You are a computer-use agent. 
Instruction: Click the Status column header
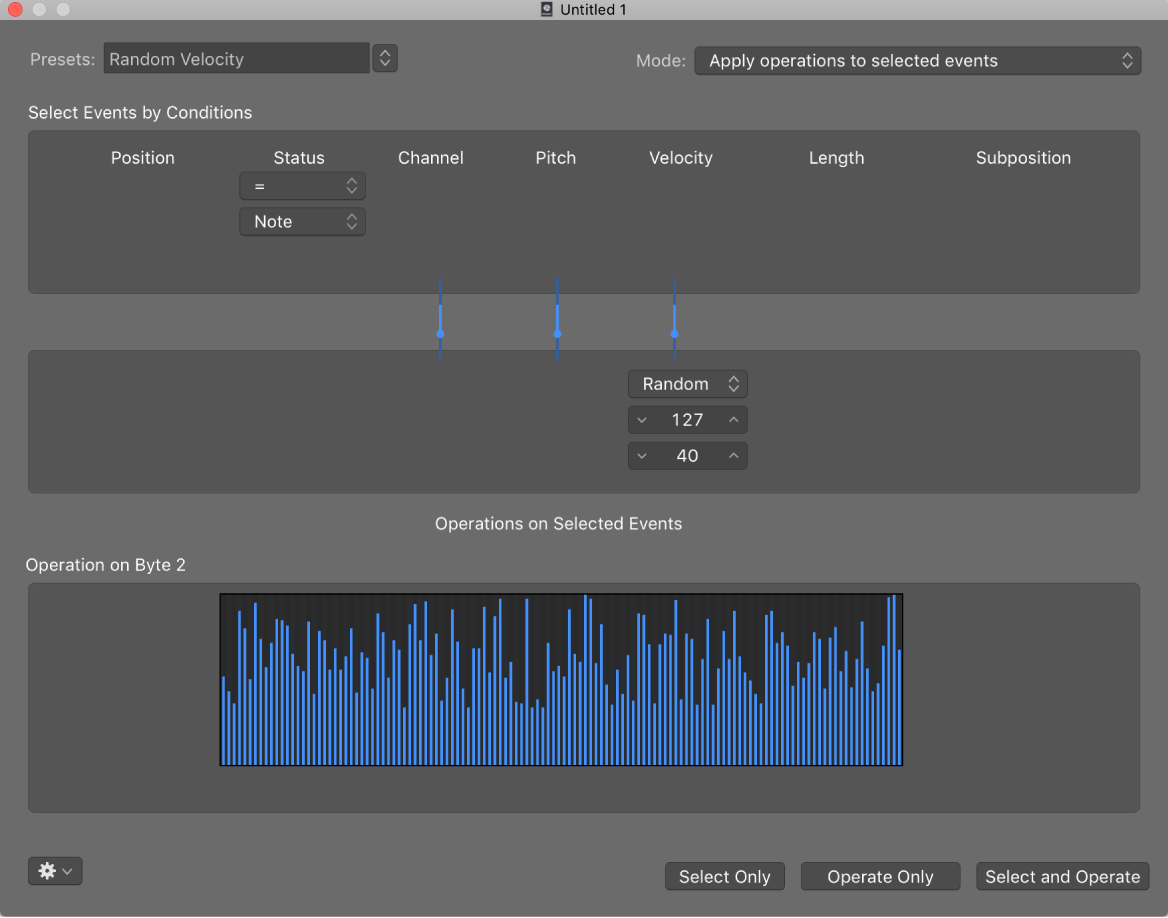coord(299,158)
